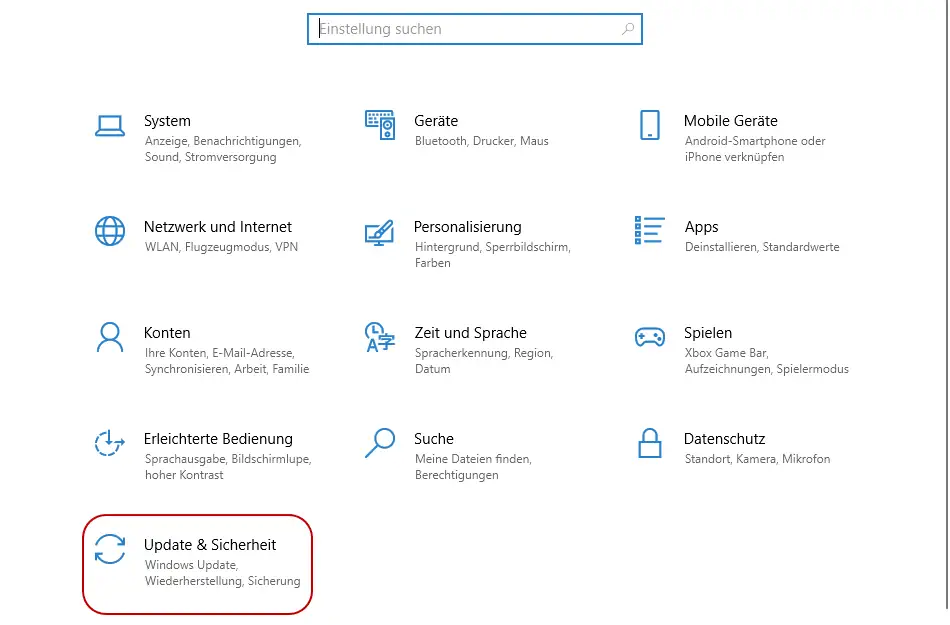
Task: Click the Suche magnifier category icon
Action: (380, 441)
